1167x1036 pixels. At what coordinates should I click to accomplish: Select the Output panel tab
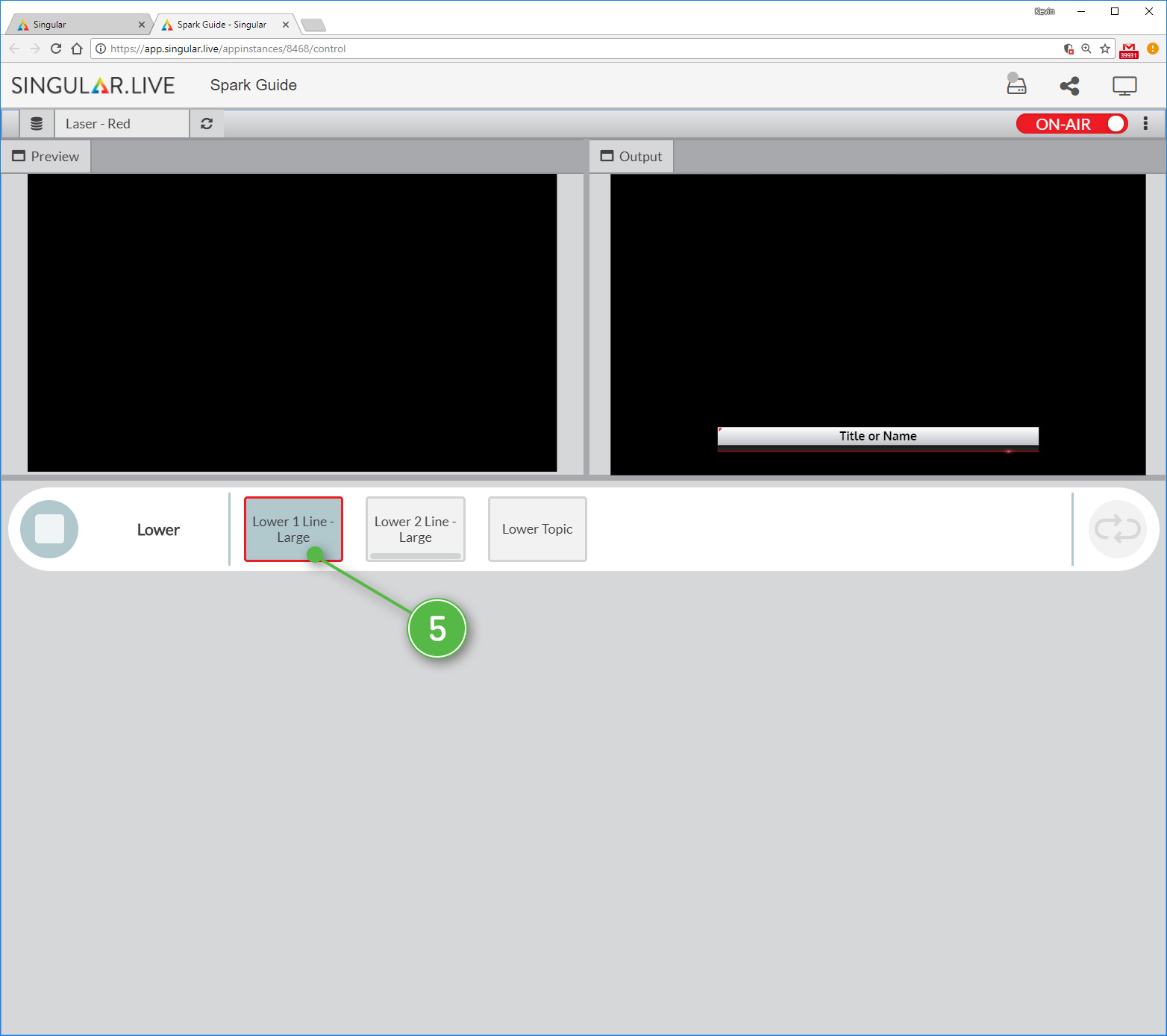point(631,157)
